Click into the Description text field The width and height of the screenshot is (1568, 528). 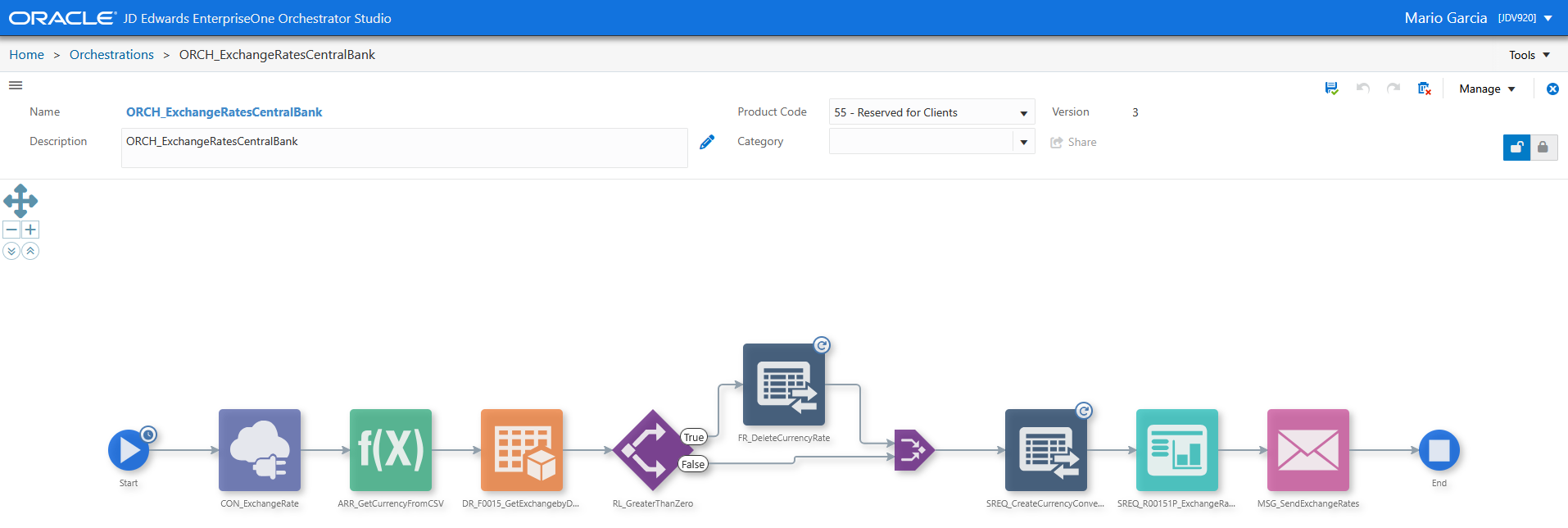405,148
